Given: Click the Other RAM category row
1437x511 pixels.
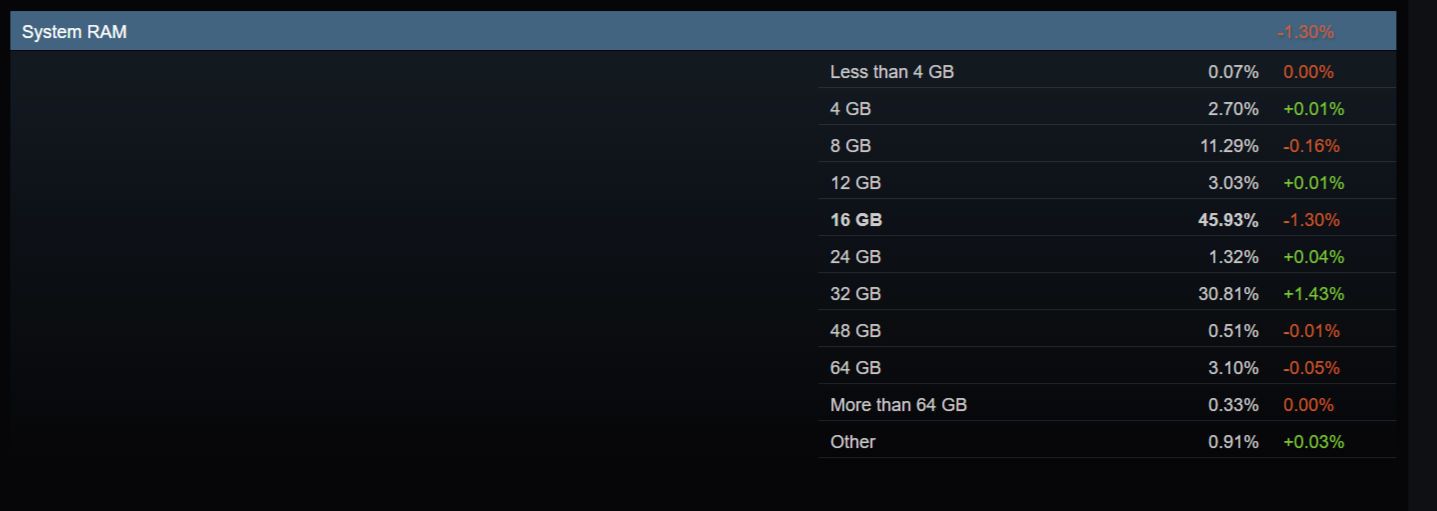Looking at the screenshot, I should [x=852, y=442].
